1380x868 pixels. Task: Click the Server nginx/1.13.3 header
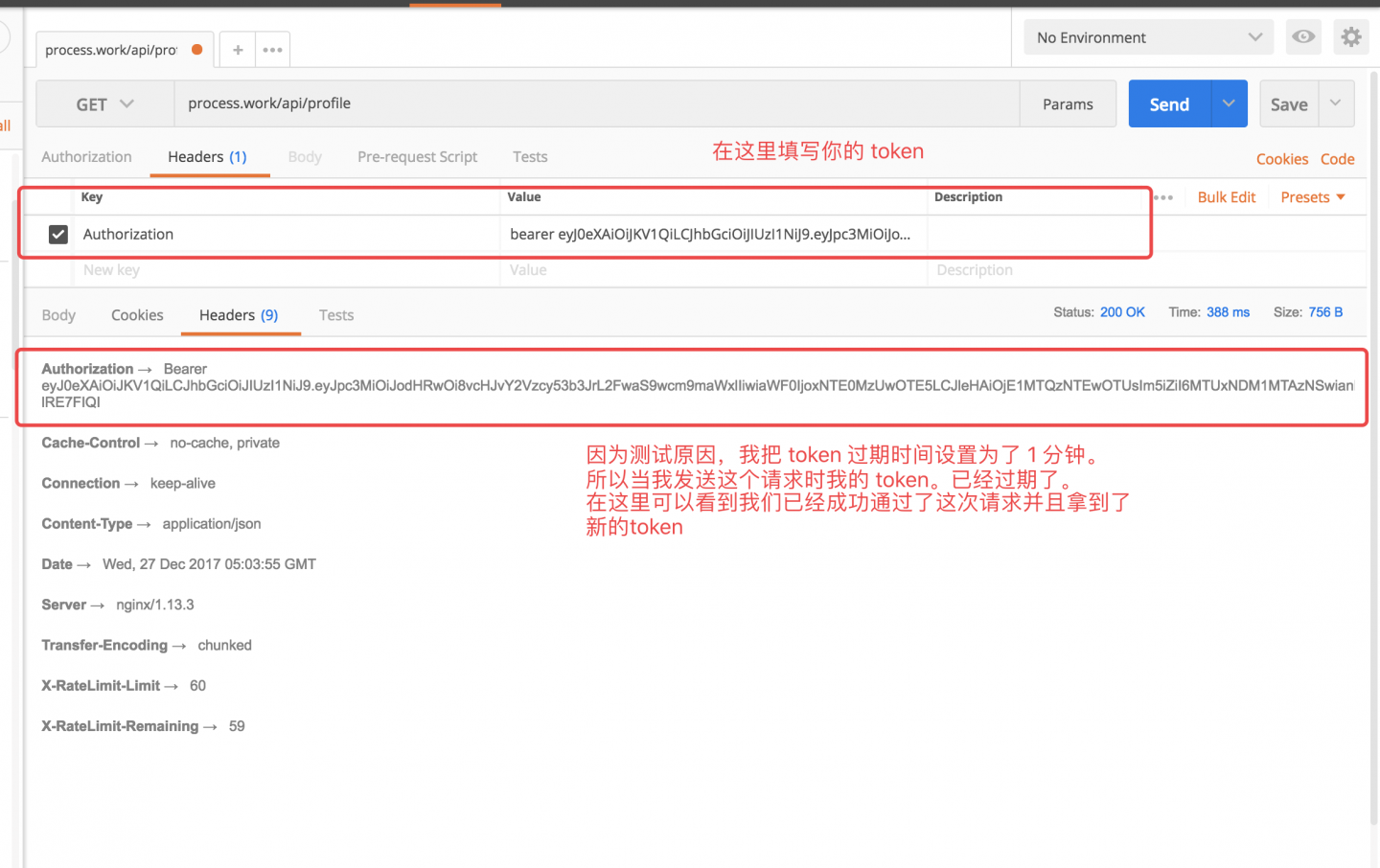point(118,605)
